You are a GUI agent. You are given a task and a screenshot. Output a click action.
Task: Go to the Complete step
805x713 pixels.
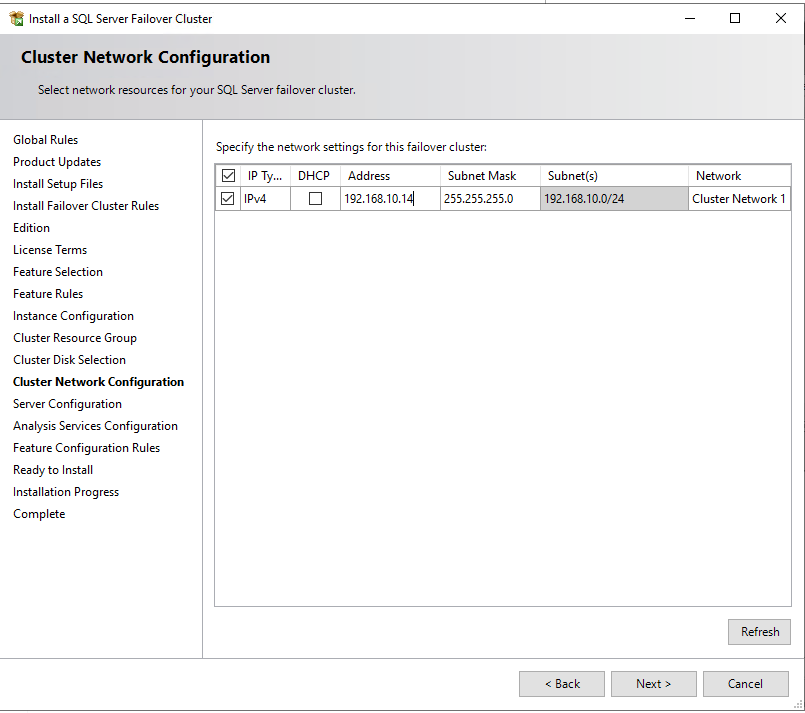click(39, 514)
